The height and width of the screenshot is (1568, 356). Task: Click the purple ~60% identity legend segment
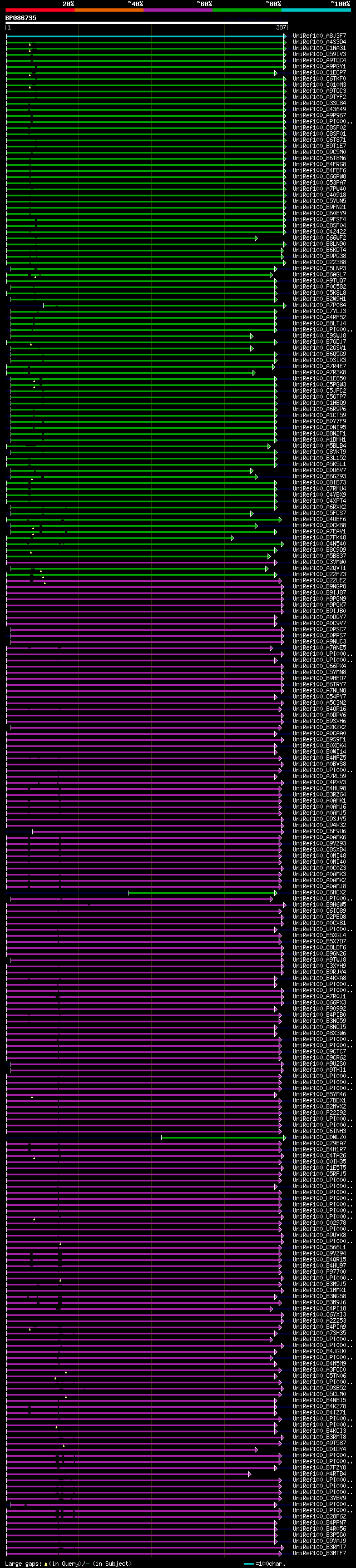tap(179, 11)
